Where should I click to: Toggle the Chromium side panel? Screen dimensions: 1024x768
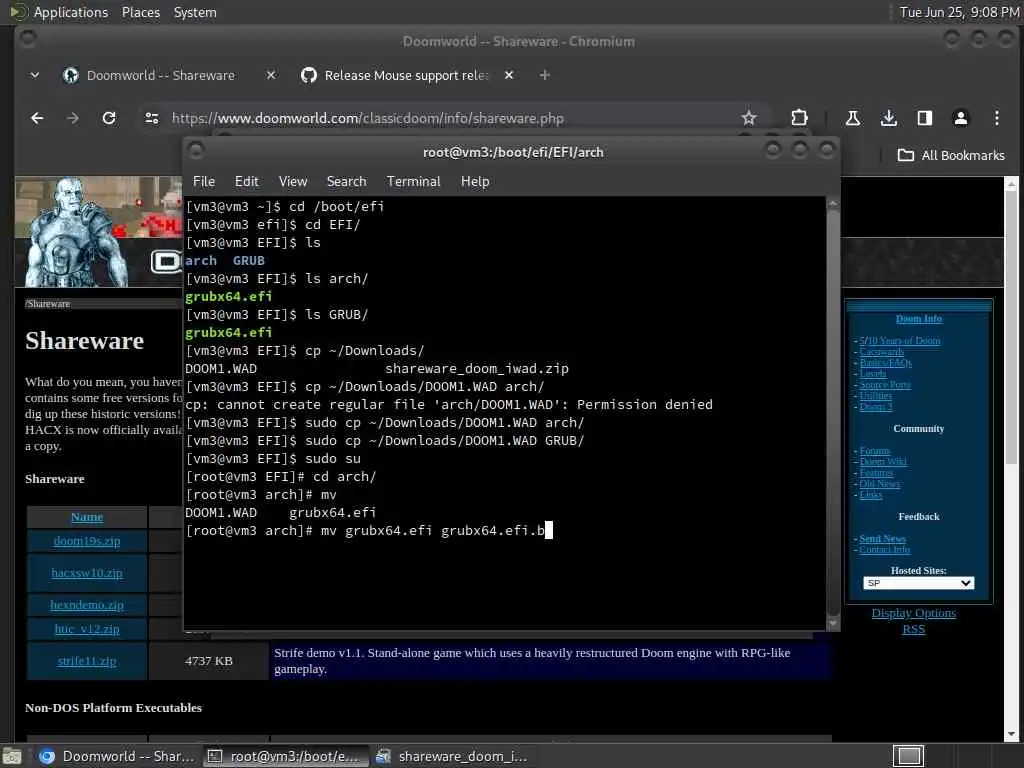click(x=925, y=118)
